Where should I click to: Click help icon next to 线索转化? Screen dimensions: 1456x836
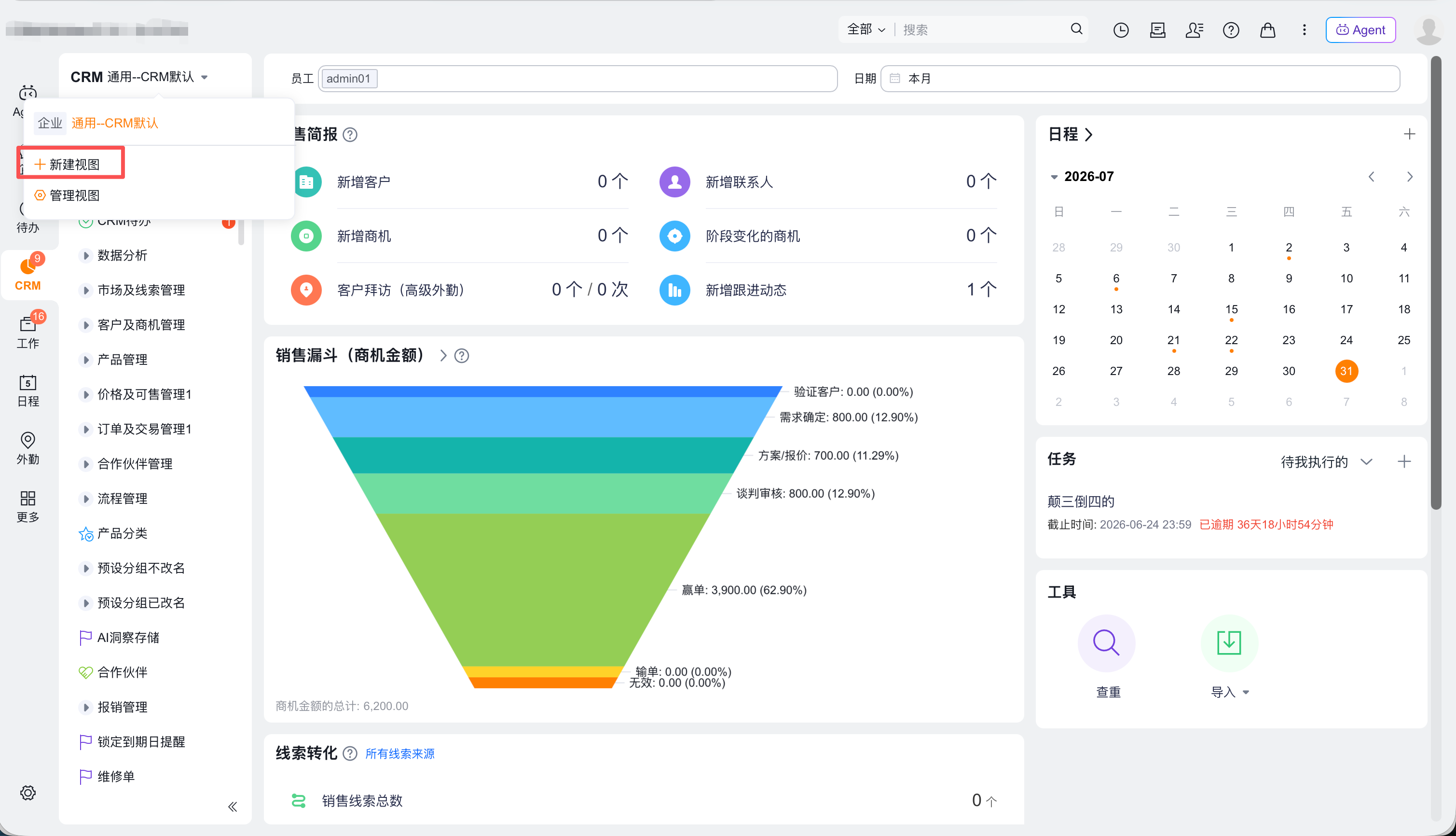coord(350,753)
